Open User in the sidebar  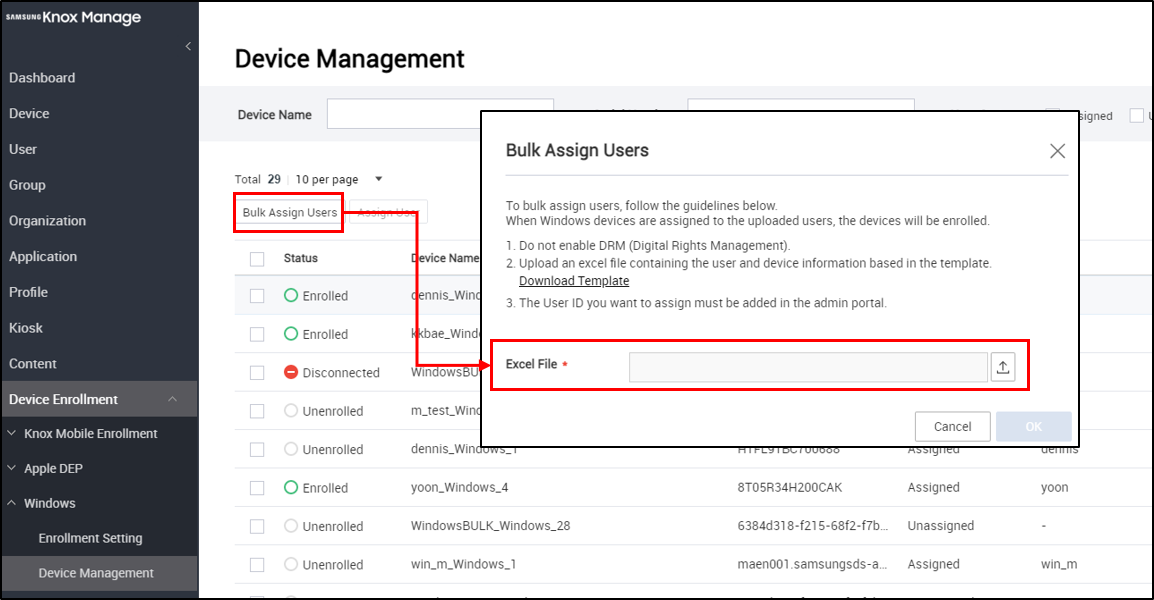tap(23, 149)
